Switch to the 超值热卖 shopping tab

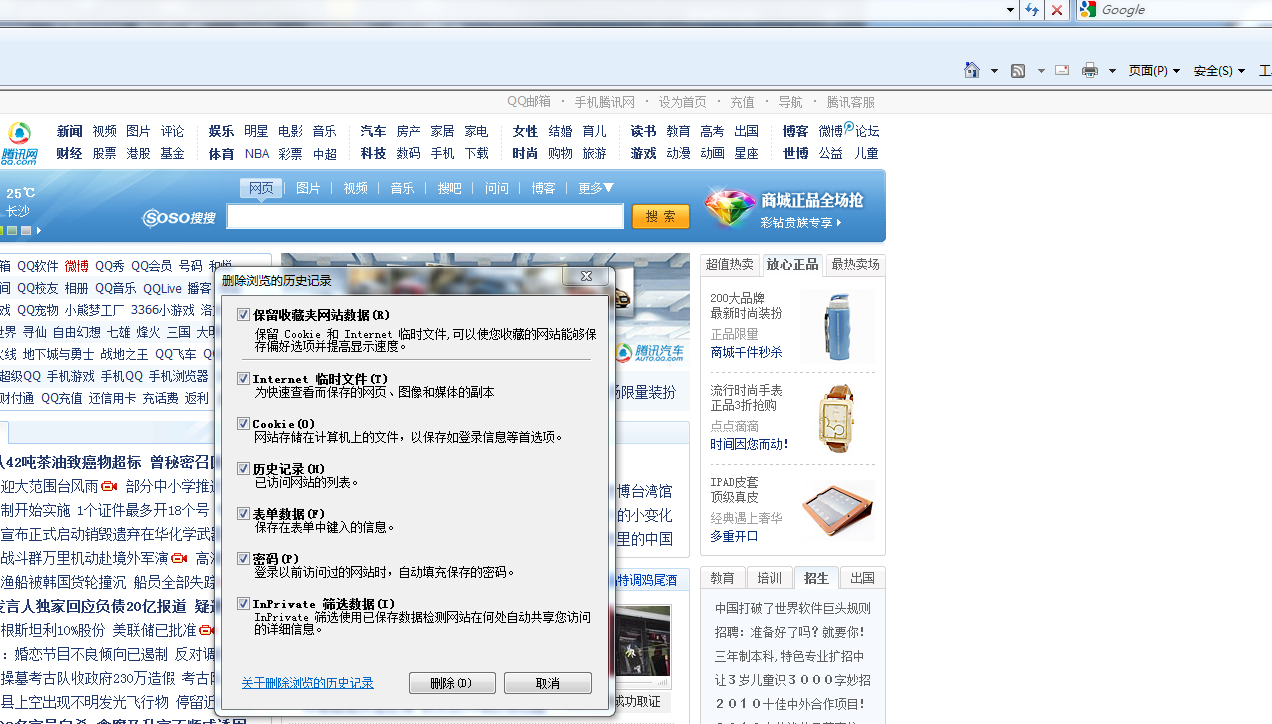[x=730, y=264]
